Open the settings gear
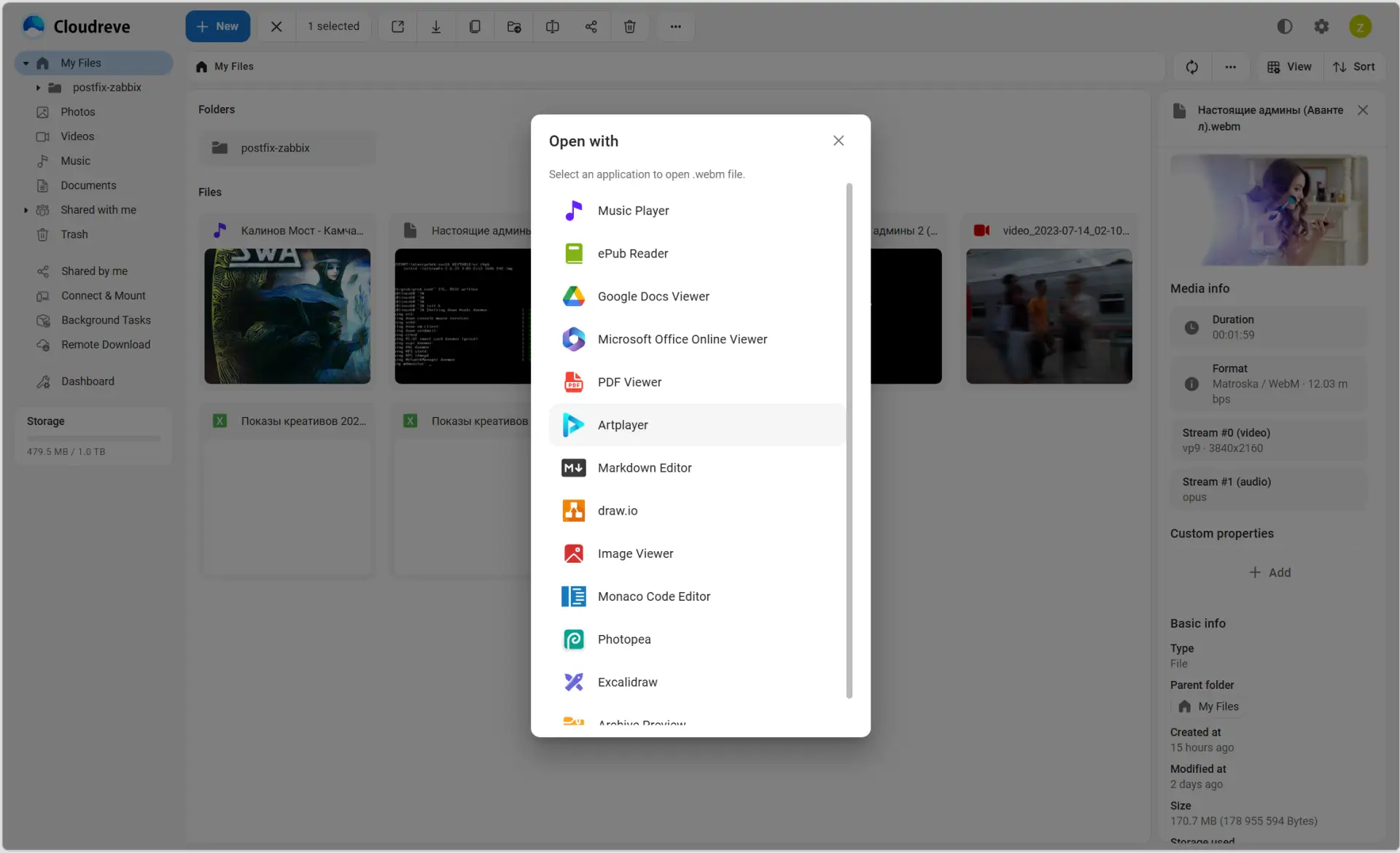Viewport: 1400px width, 853px height. 1321,26
